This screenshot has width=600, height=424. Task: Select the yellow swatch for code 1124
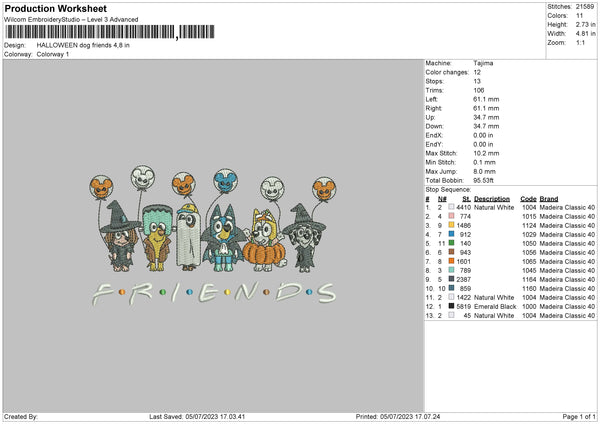coord(452,225)
